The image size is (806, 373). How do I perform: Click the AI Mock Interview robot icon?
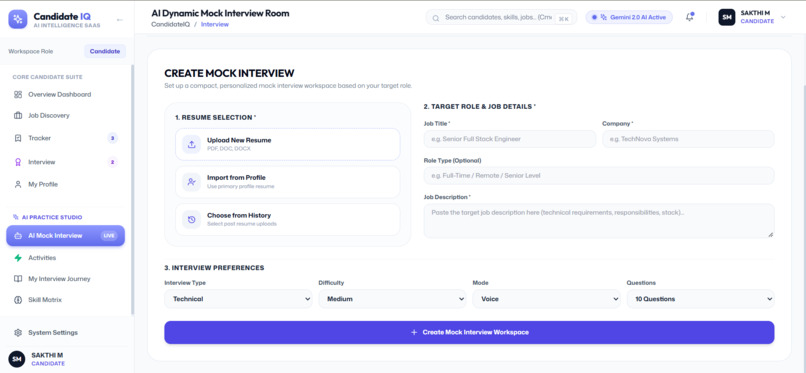click(x=18, y=236)
